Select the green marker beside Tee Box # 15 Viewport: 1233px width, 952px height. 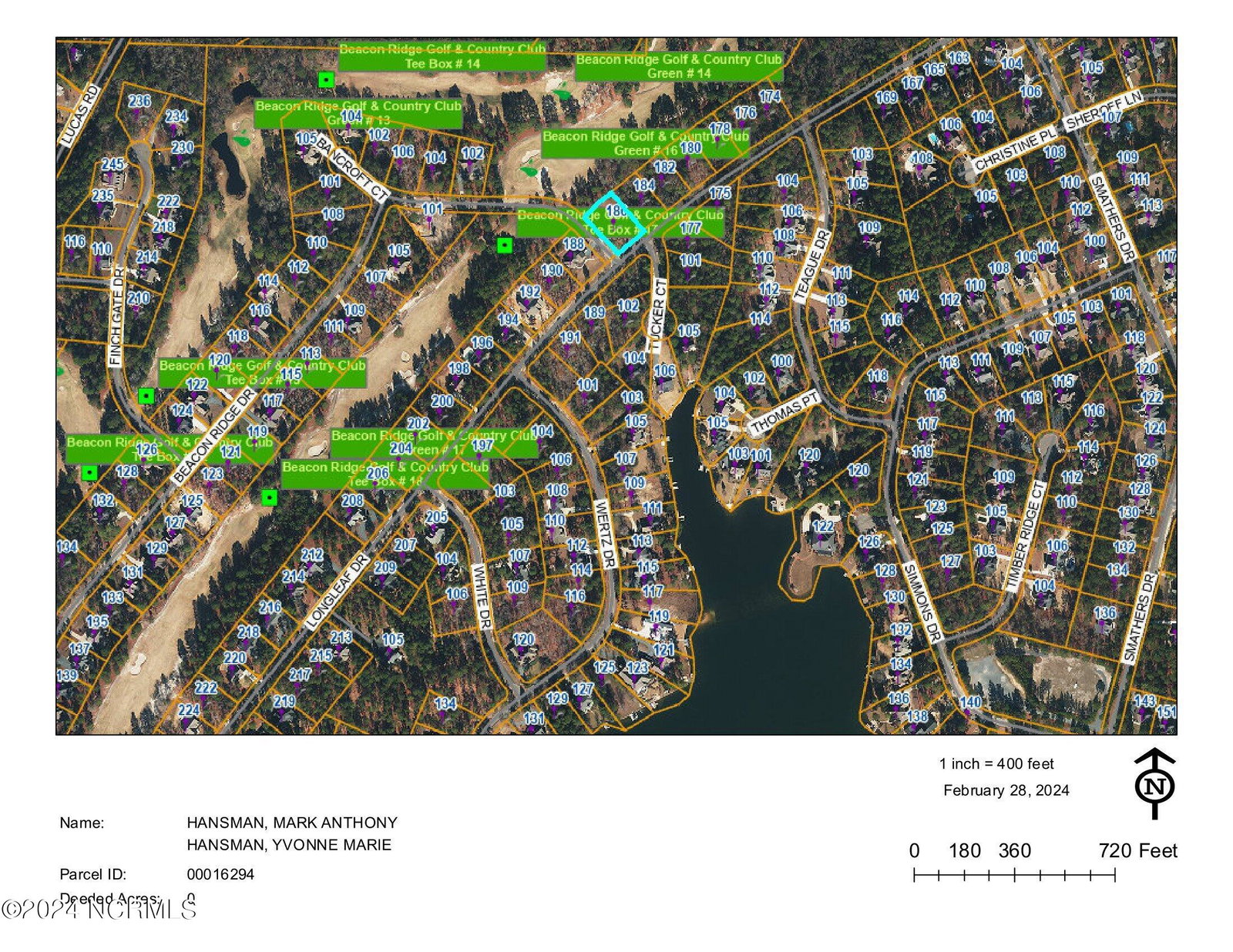click(146, 396)
